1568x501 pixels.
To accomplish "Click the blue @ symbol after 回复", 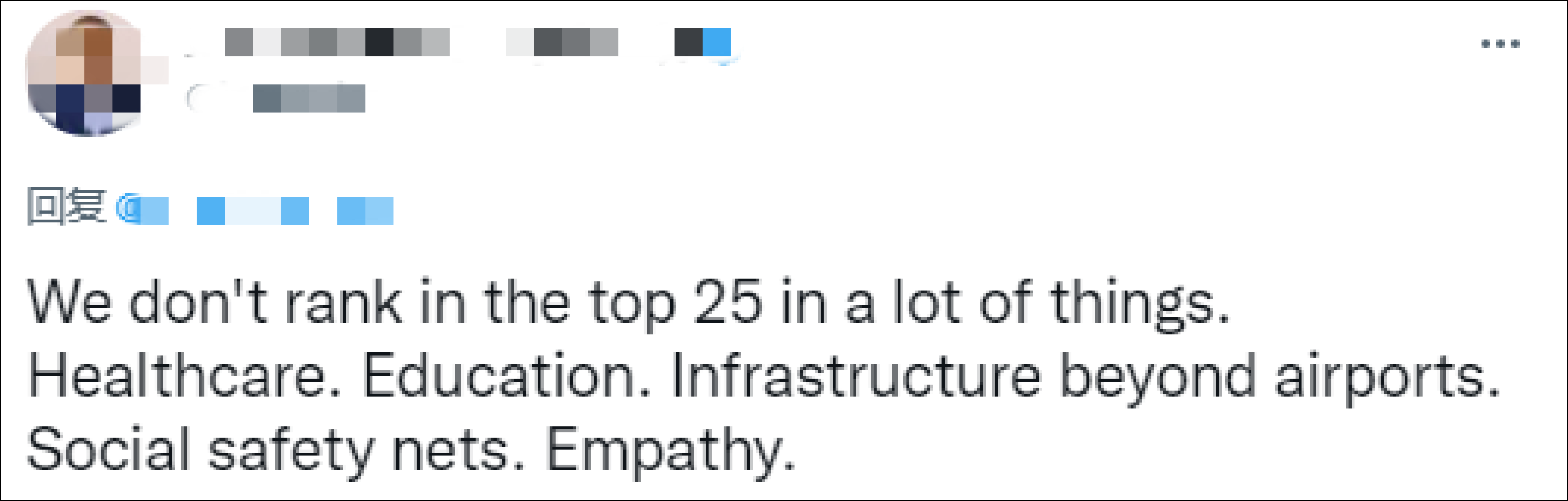I will 129,209.
